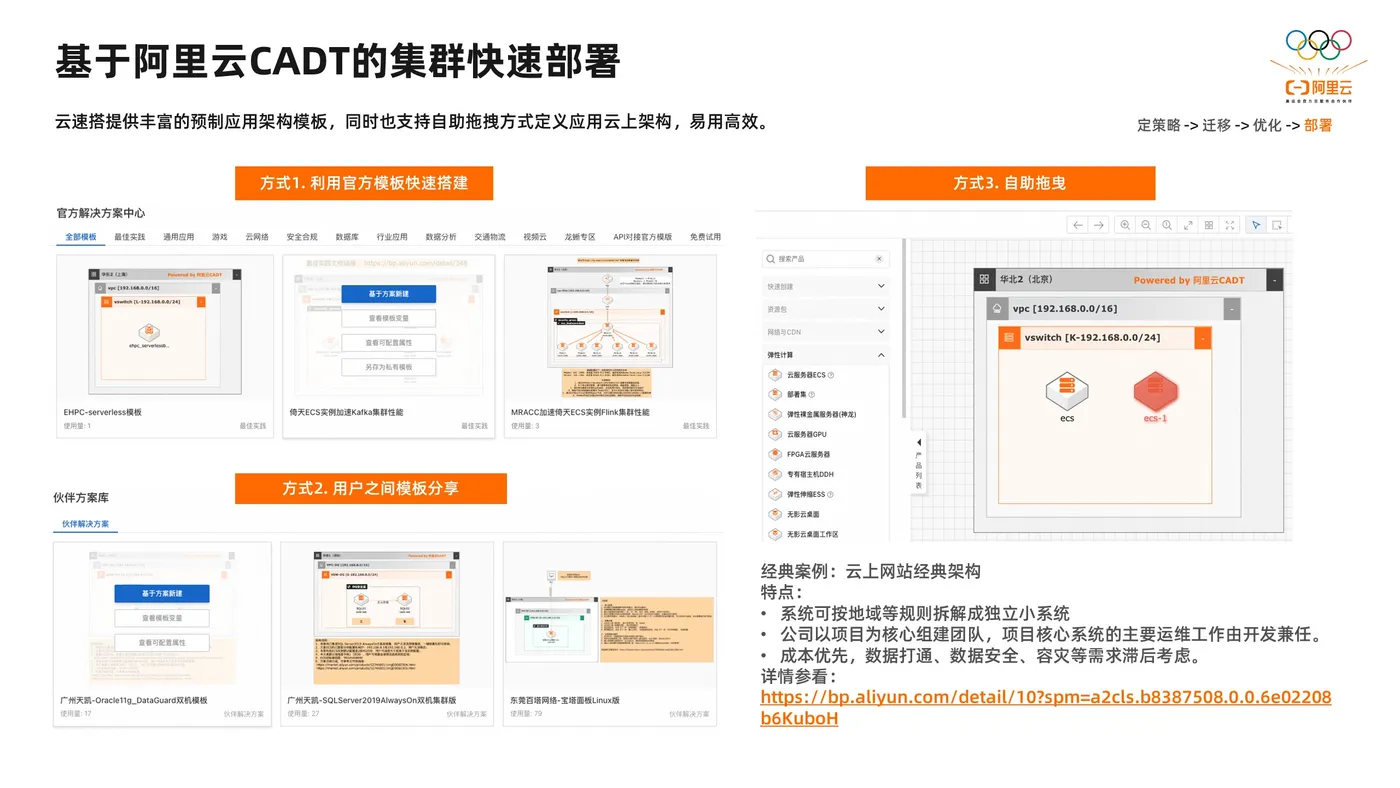The width and height of the screenshot is (1400, 788).
Task: Select the red ecs-1 node on canvas
Action: pyautogui.click(x=1155, y=390)
